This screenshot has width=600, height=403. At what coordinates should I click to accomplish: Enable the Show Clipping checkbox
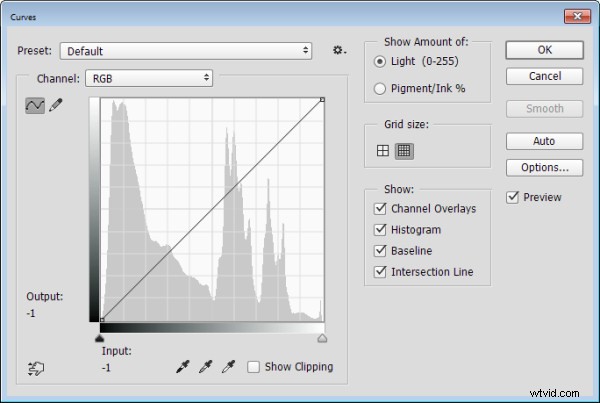253,367
